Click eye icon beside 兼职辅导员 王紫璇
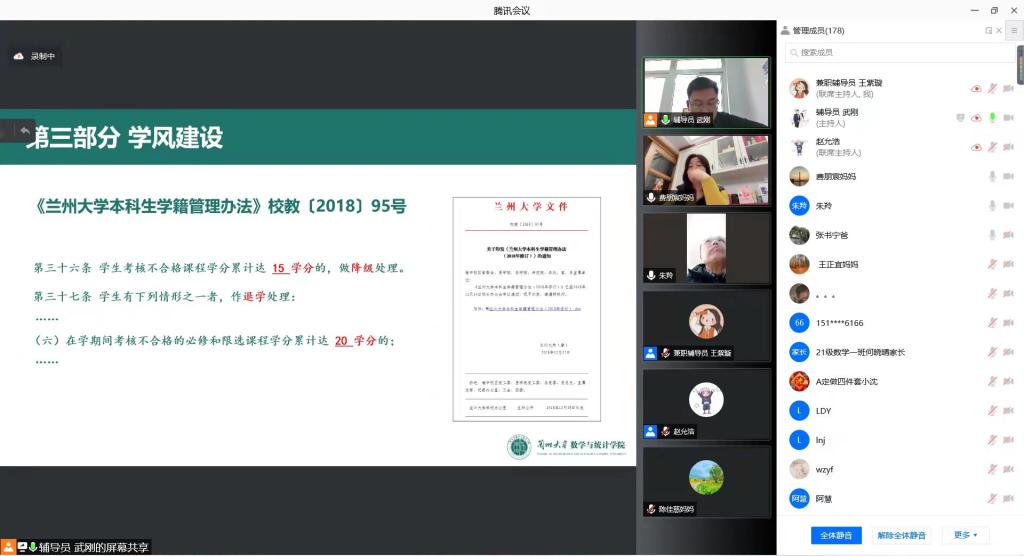 click(x=976, y=89)
